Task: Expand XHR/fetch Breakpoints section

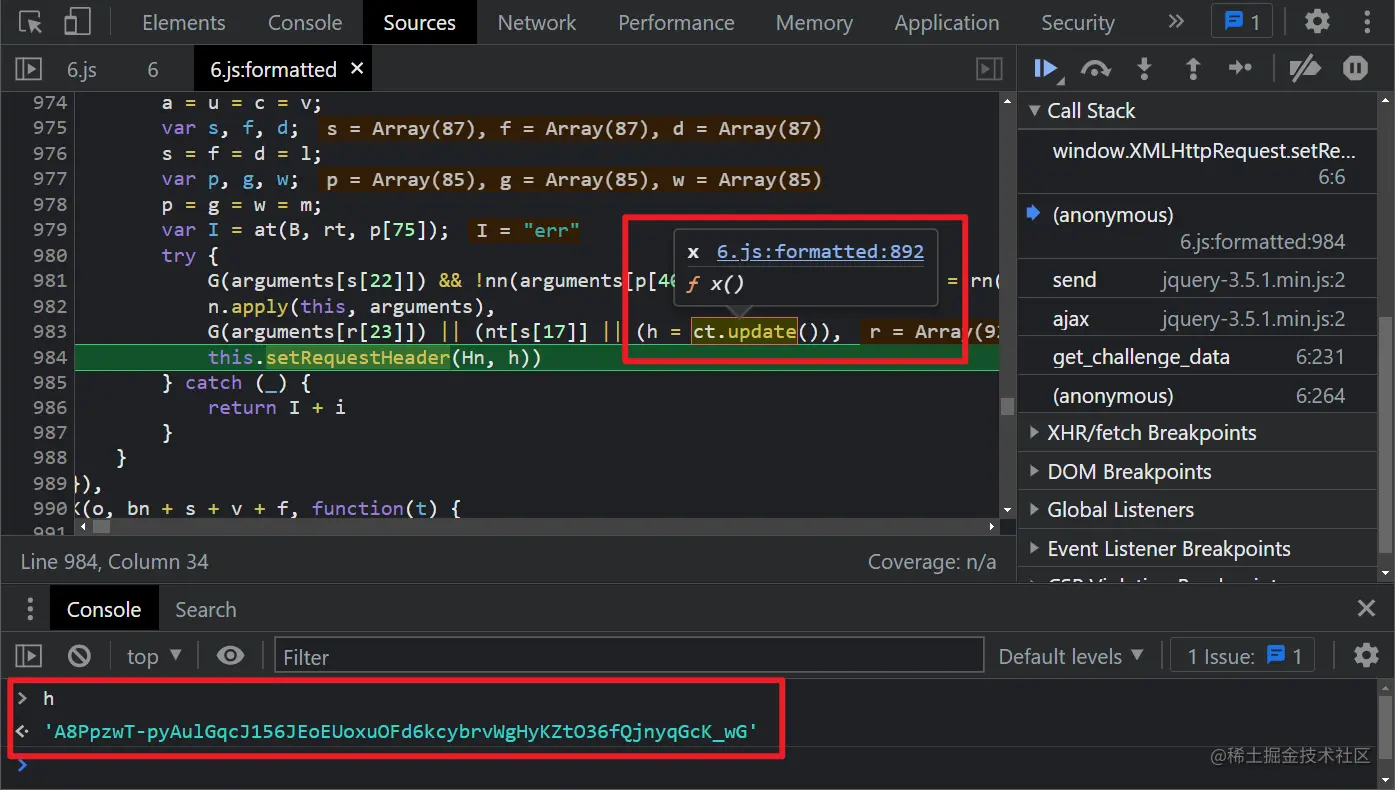Action: pyautogui.click(x=1197, y=433)
